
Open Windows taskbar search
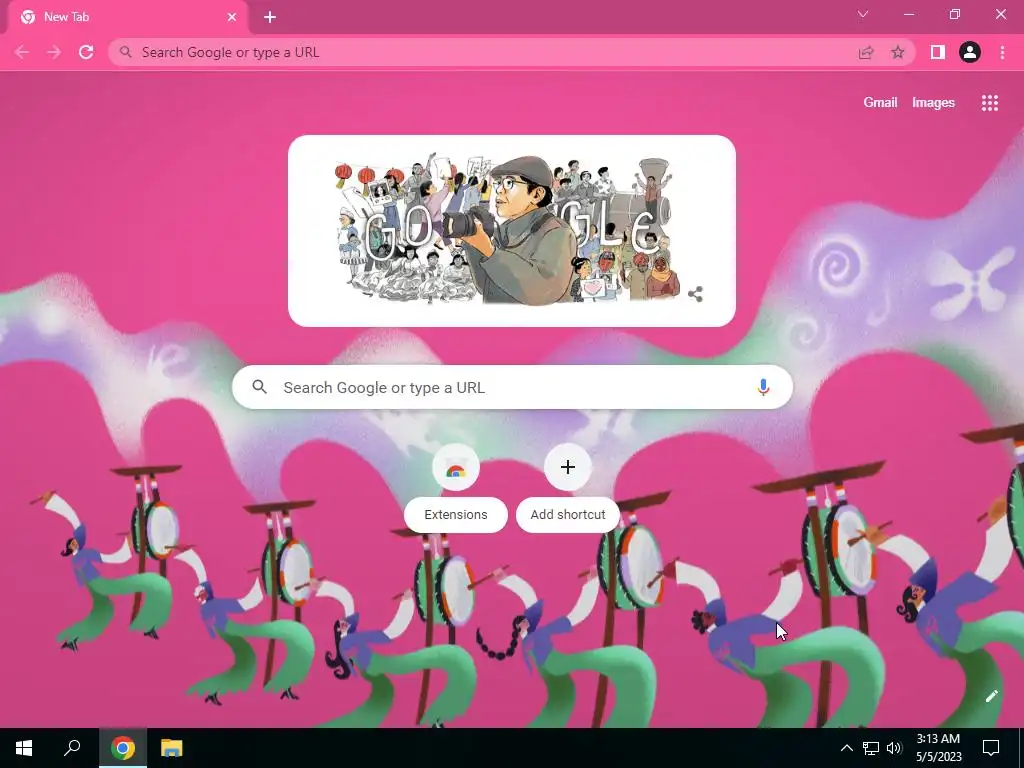click(x=72, y=748)
